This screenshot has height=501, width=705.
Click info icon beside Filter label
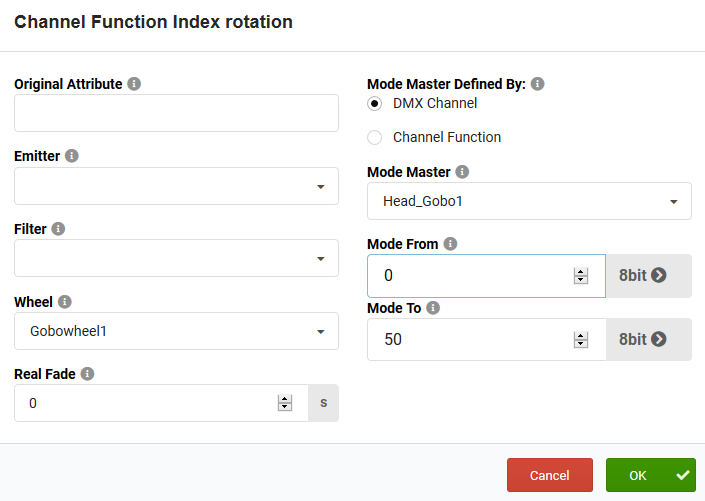[x=58, y=229]
